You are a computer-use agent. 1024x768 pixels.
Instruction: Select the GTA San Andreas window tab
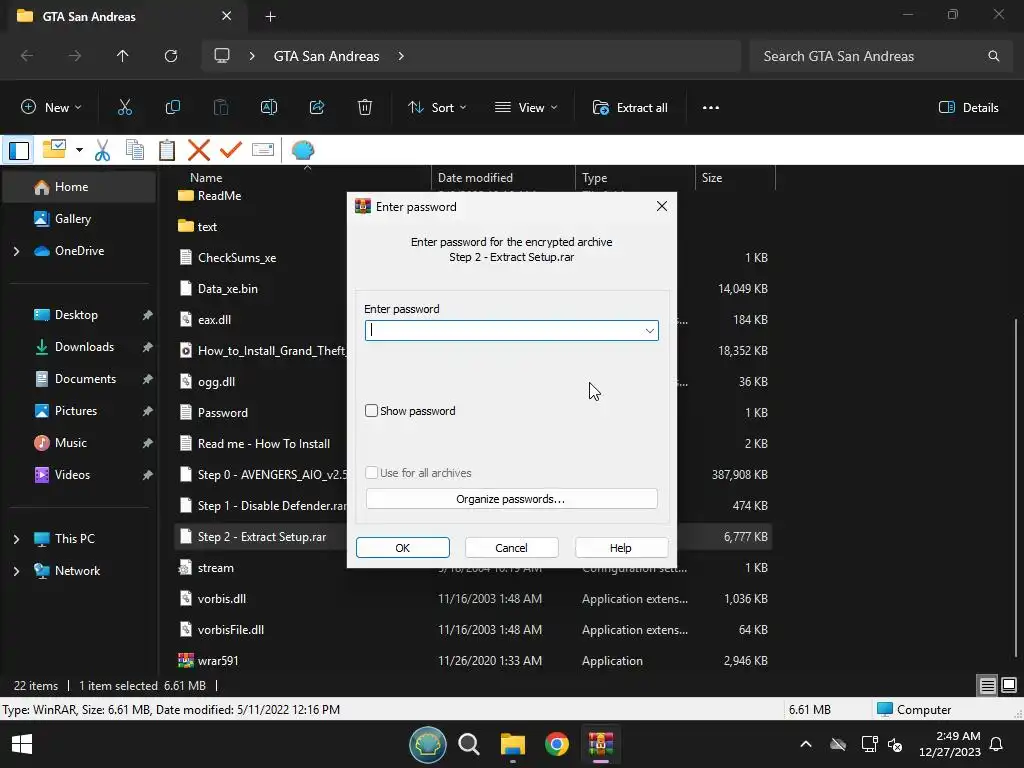coord(127,16)
